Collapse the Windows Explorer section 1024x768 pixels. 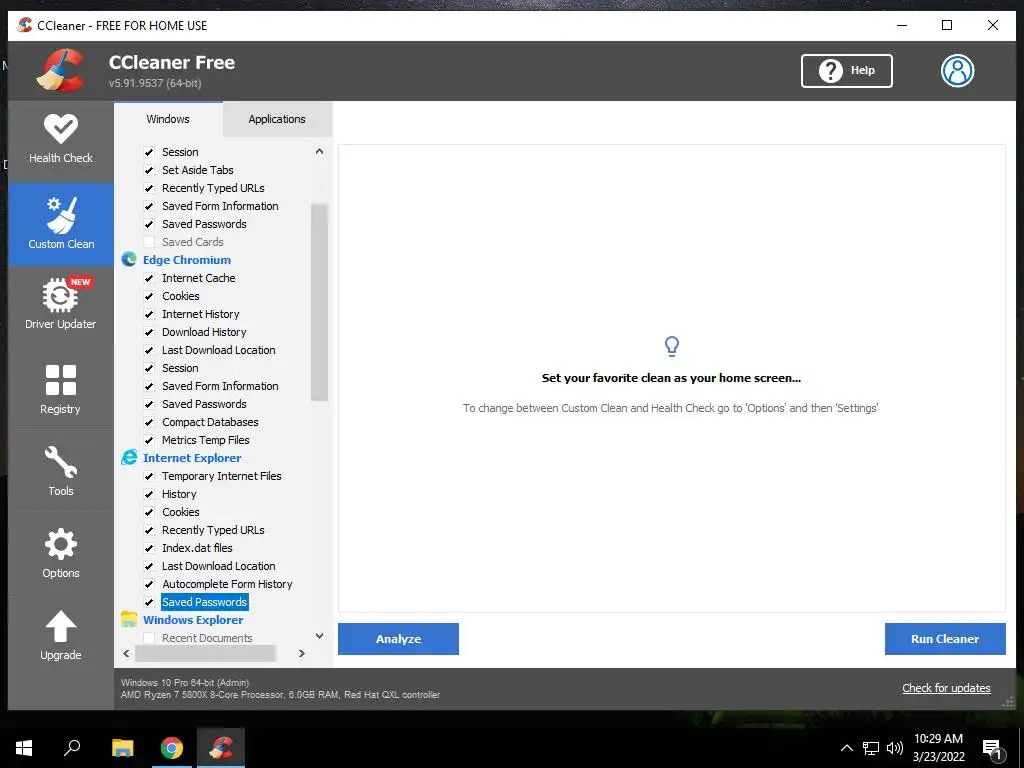tap(193, 620)
